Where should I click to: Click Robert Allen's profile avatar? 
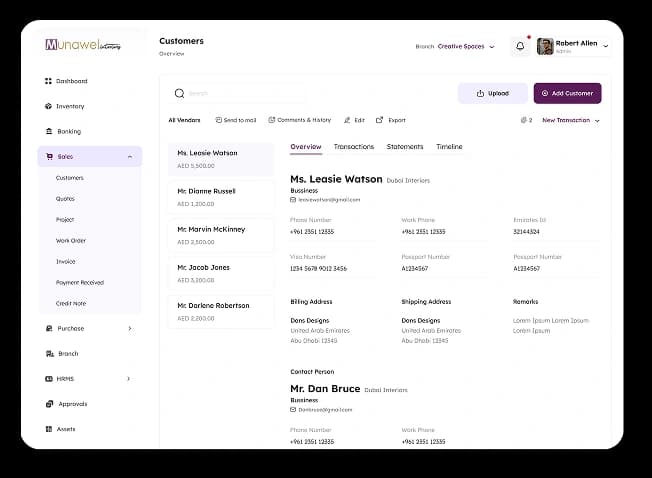545,46
